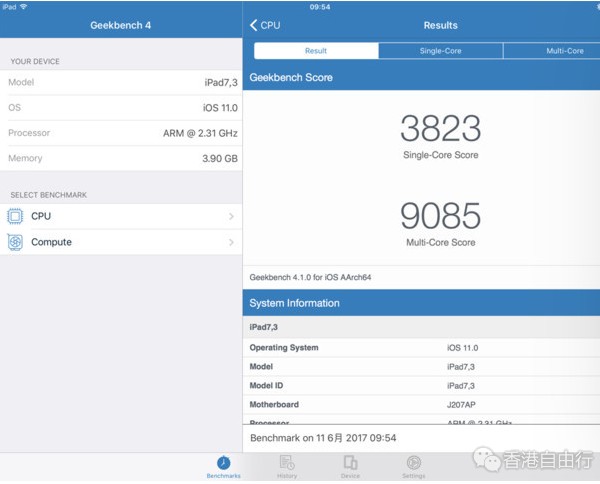600x484 pixels.
Task: Switch to the Result tab
Action: [316, 51]
